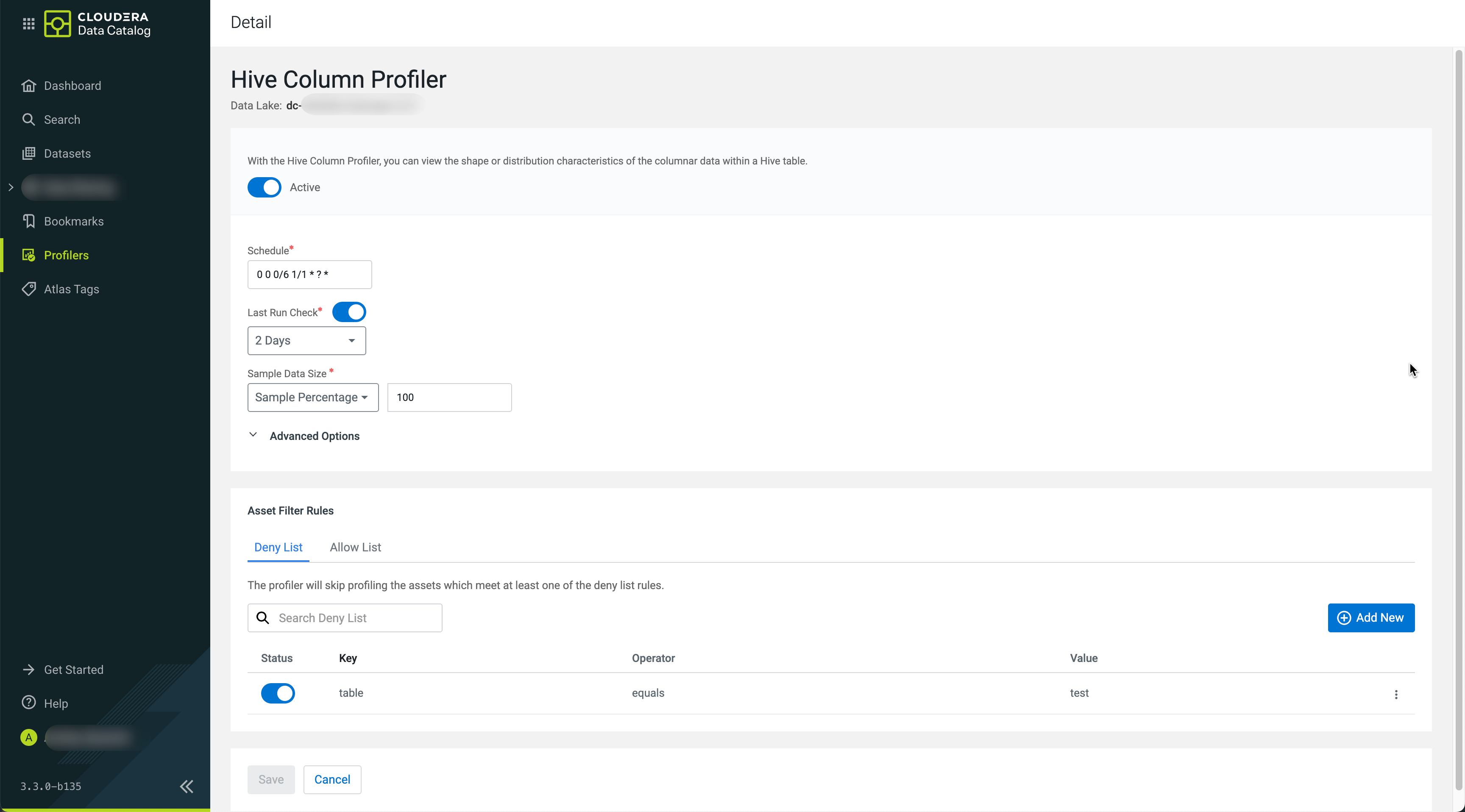
Task: Click the Atlas Tags tag icon
Action: [28, 289]
